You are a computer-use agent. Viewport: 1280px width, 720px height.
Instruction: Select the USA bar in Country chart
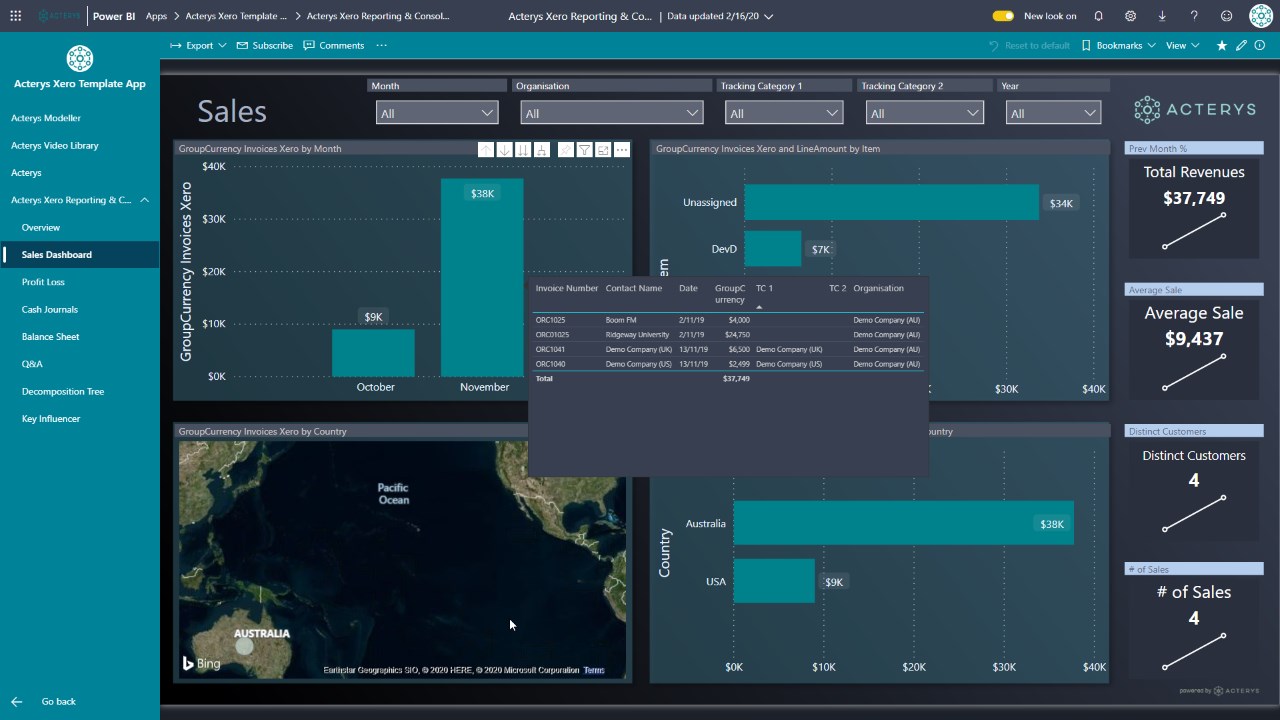coord(774,581)
